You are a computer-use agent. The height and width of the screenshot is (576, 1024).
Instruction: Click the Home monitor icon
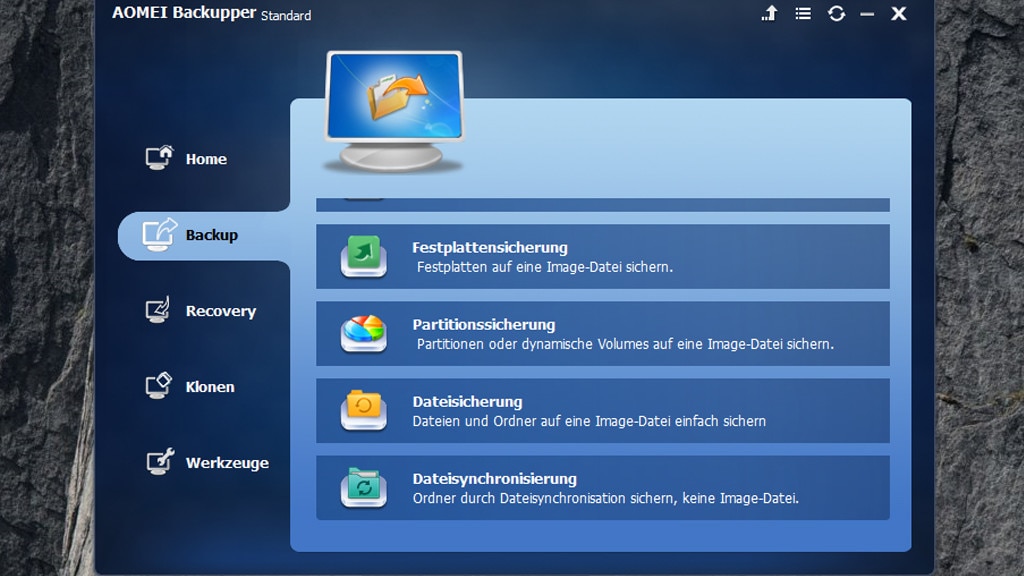(x=159, y=157)
